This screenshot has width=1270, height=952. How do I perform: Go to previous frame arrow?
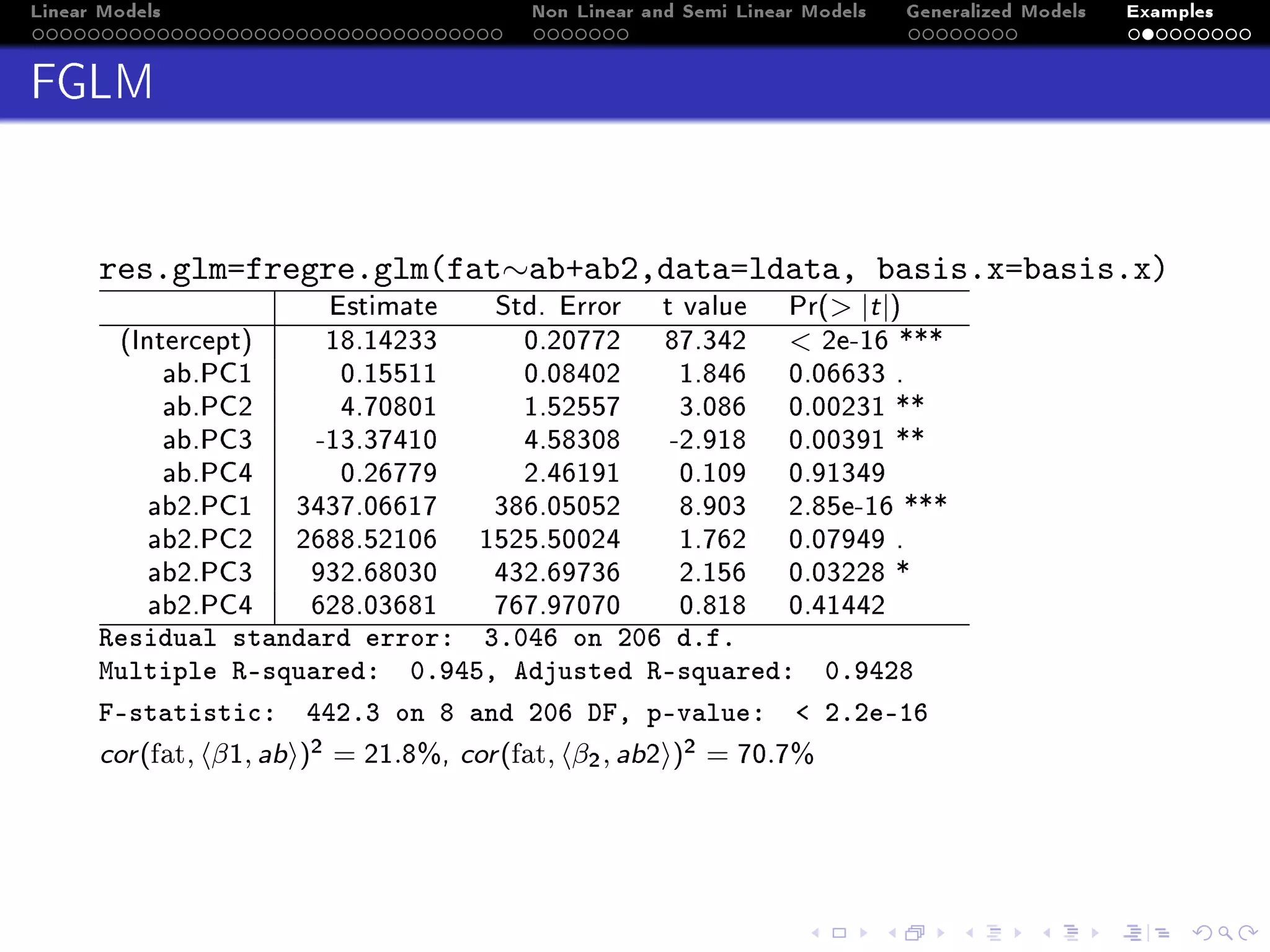point(892,933)
